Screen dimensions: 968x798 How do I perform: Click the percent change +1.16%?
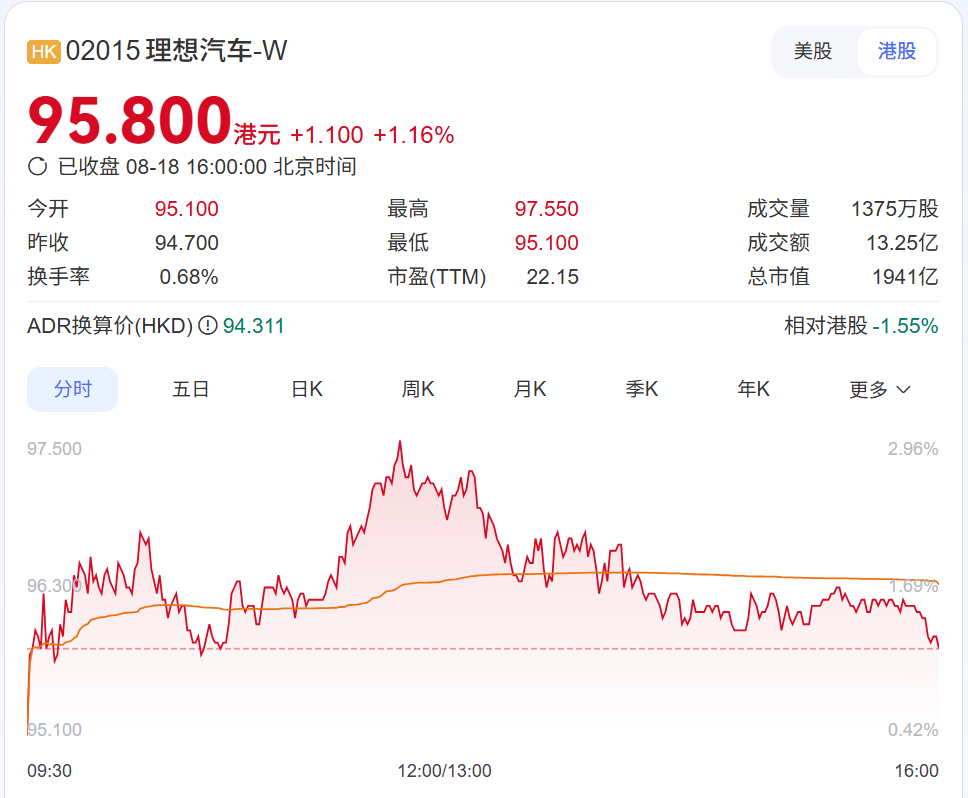click(414, 135)
